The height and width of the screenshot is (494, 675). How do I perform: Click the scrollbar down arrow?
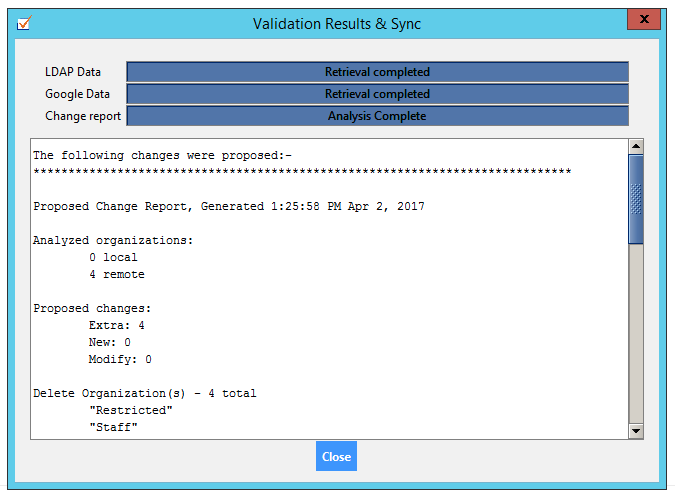[x=636, y=431]
